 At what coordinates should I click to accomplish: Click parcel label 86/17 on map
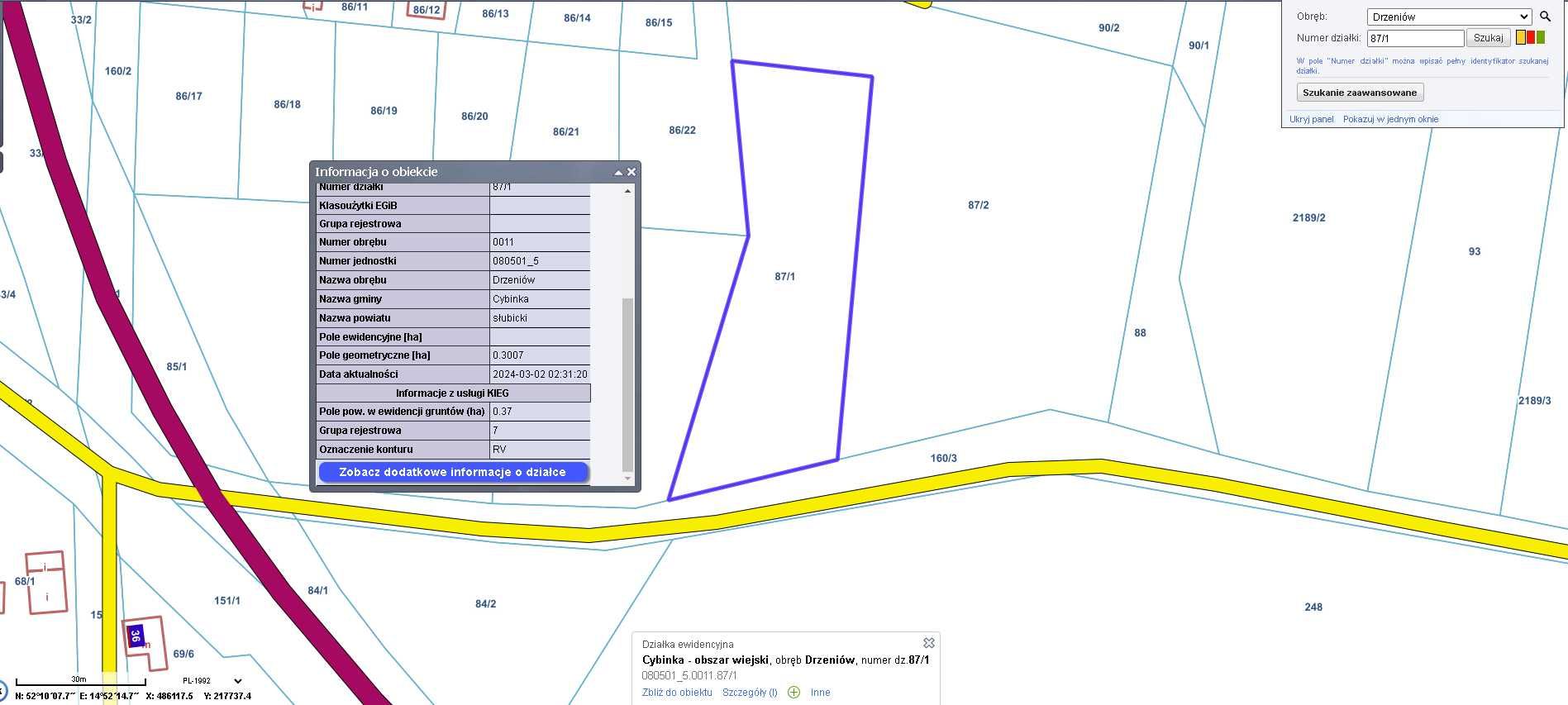(189, 97)
